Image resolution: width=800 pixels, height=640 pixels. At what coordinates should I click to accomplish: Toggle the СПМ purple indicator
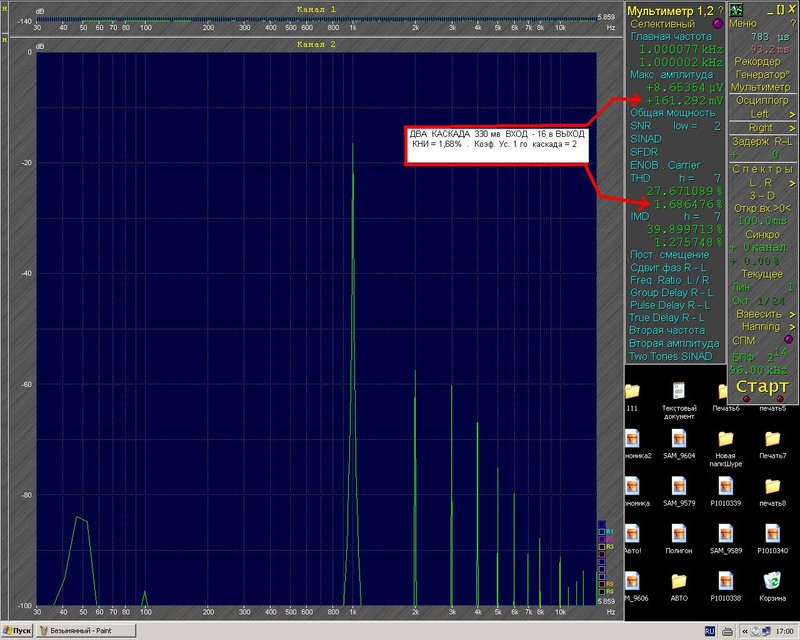click(x=788, y=340)
